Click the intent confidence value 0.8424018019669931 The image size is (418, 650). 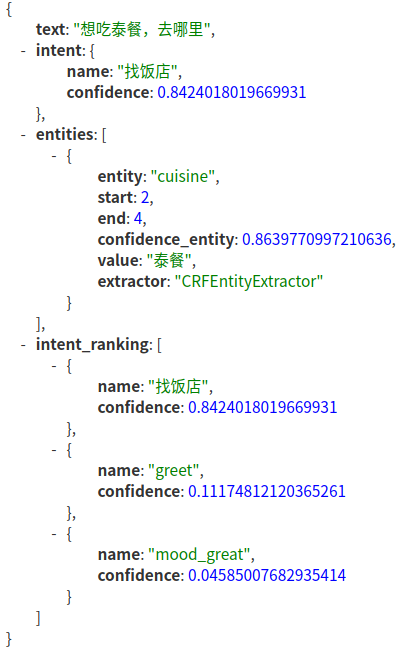(x=232, y=92)
